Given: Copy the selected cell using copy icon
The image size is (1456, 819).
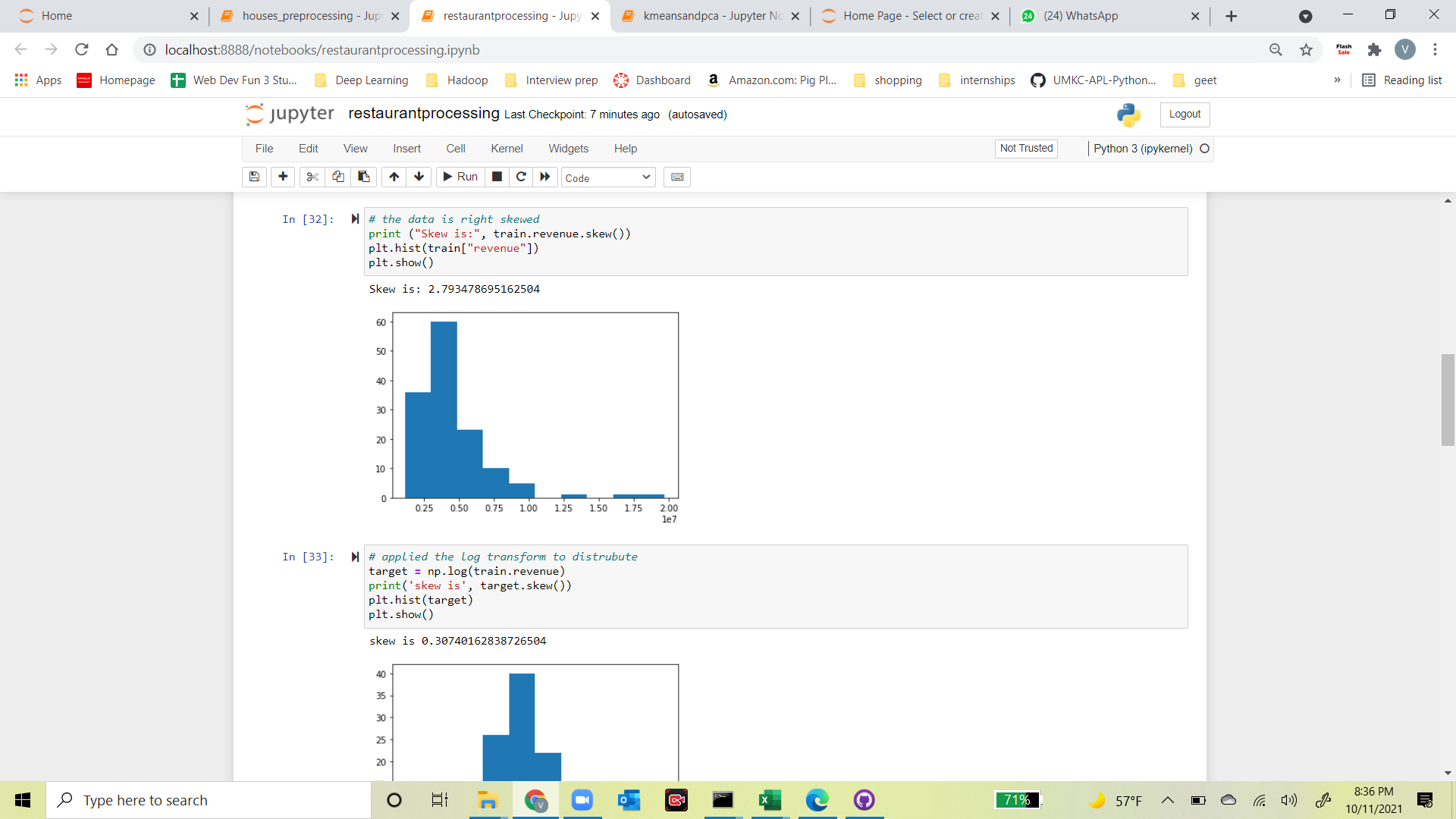Looking at the screenshot, I should [x=337, y=177].
